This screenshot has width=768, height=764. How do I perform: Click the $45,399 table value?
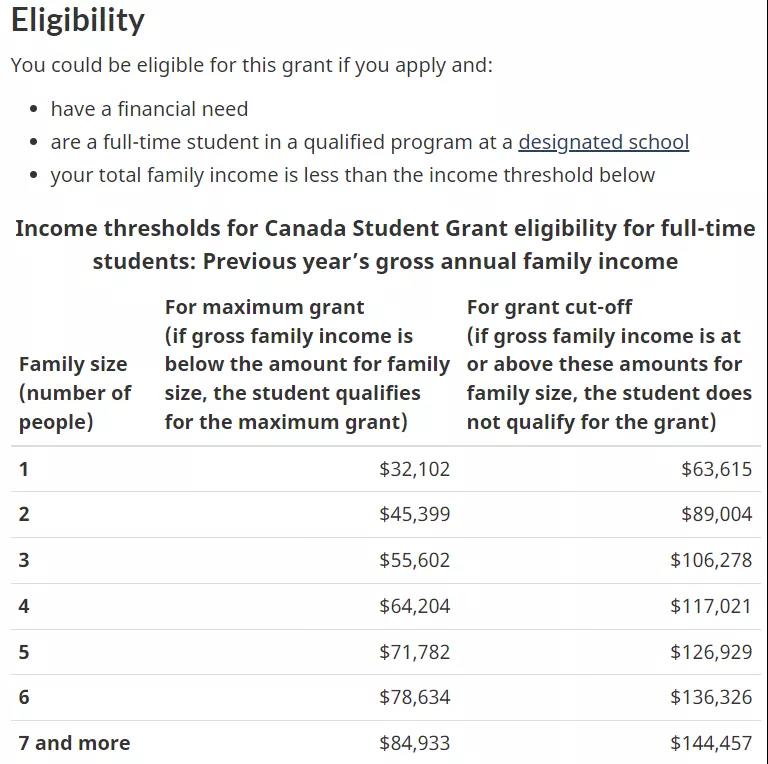coord(414,514)
